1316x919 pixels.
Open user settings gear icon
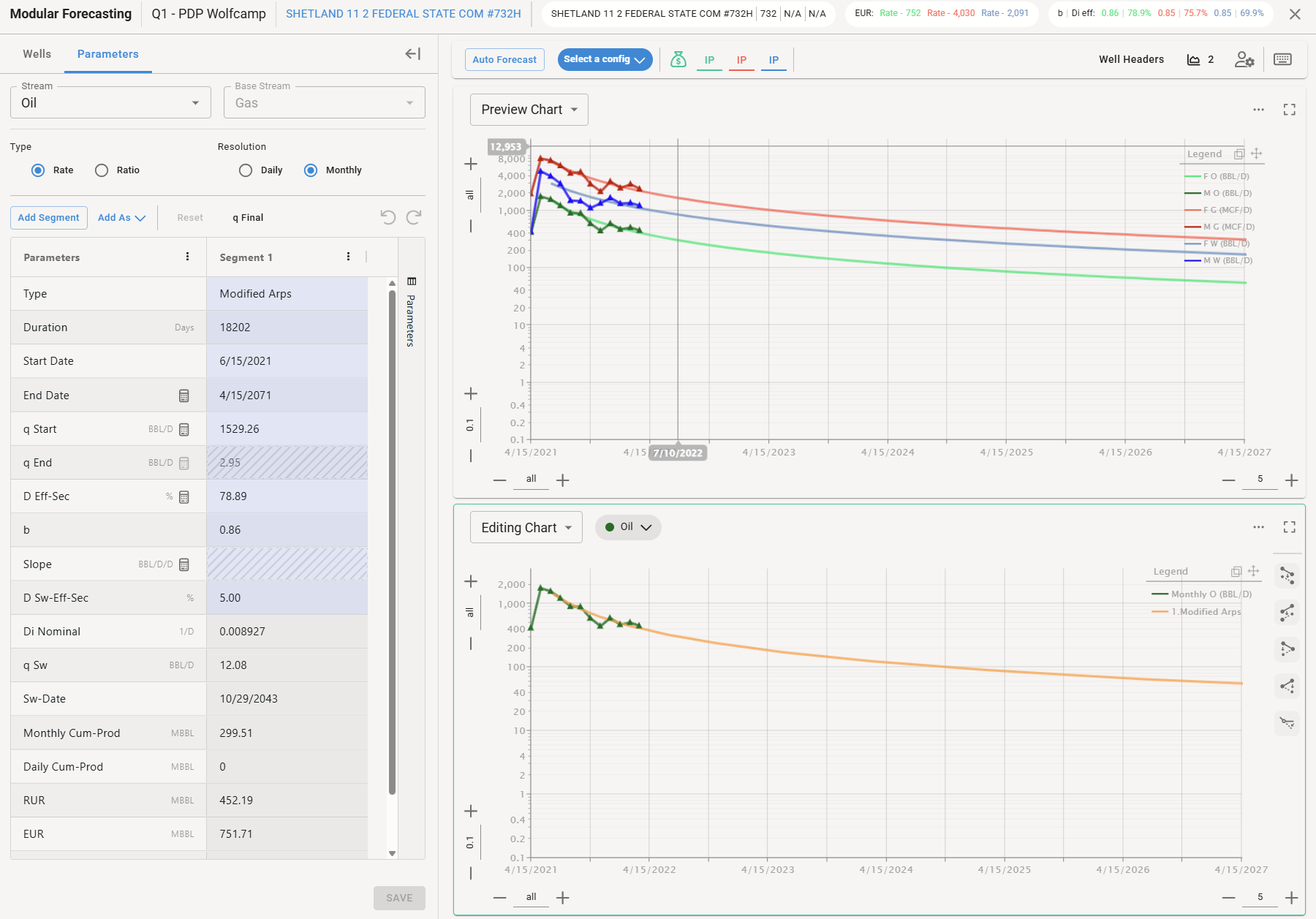click(x=1244, y=59)
